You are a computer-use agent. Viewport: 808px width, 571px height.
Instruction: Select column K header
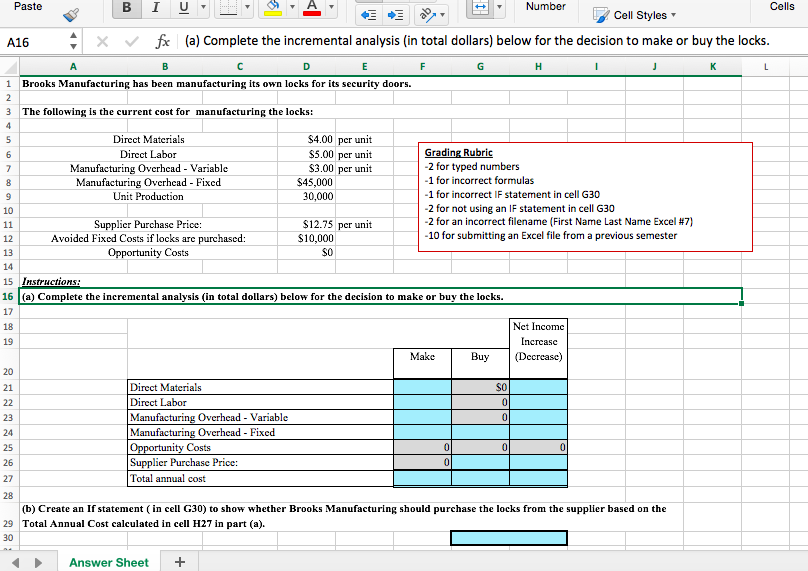click(x=713, y=66)
